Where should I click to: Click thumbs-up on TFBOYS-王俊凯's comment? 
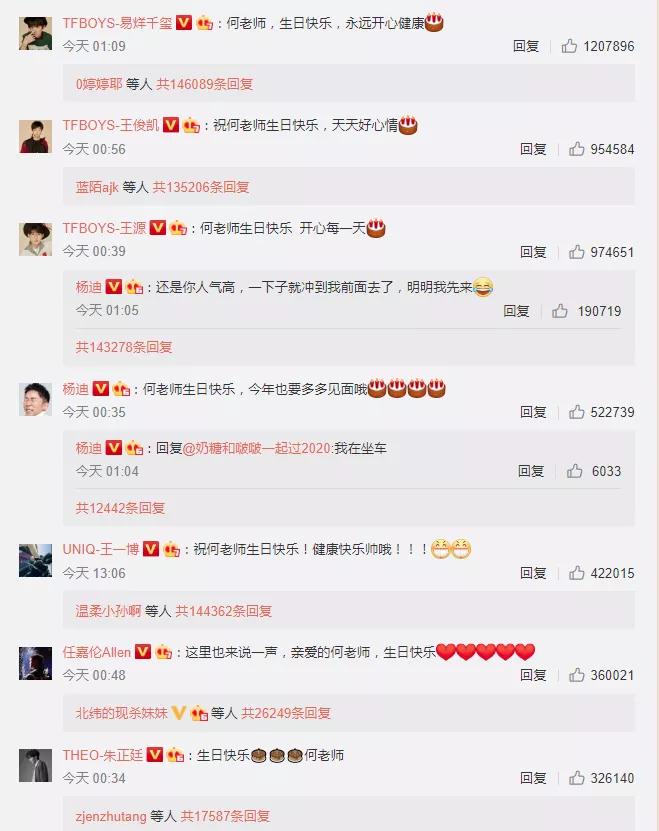pos(577,149)
